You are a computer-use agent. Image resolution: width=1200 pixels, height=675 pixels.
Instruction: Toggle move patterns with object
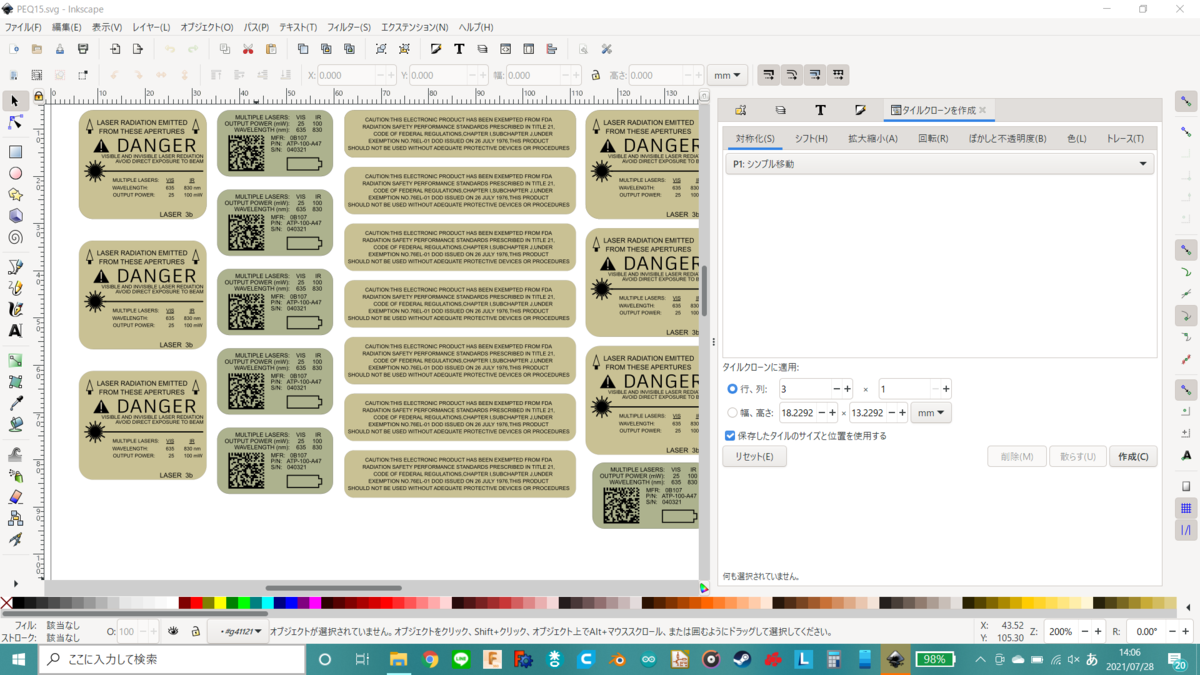838,75
